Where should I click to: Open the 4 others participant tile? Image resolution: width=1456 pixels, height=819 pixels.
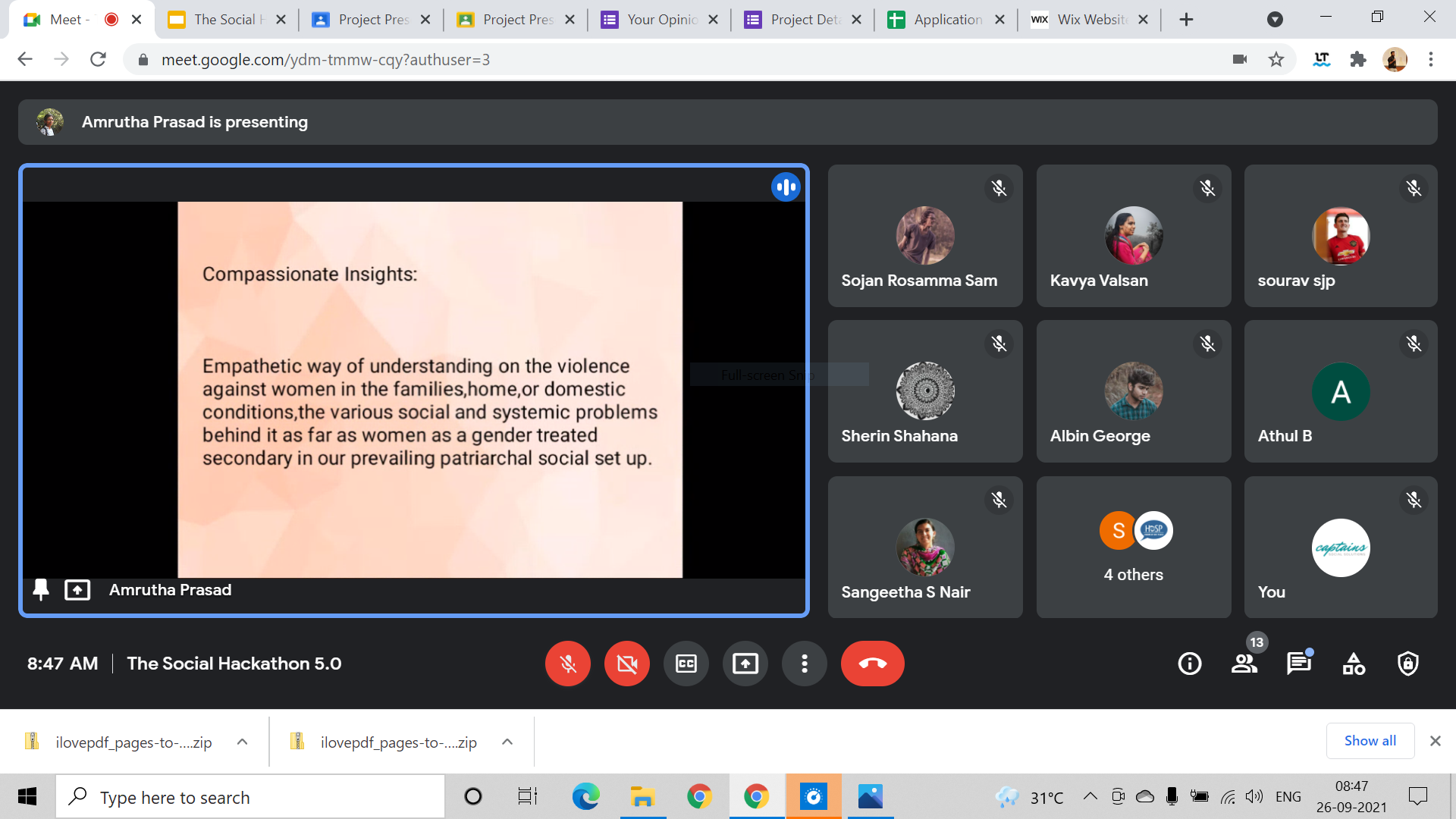(x=1133, y=547)
